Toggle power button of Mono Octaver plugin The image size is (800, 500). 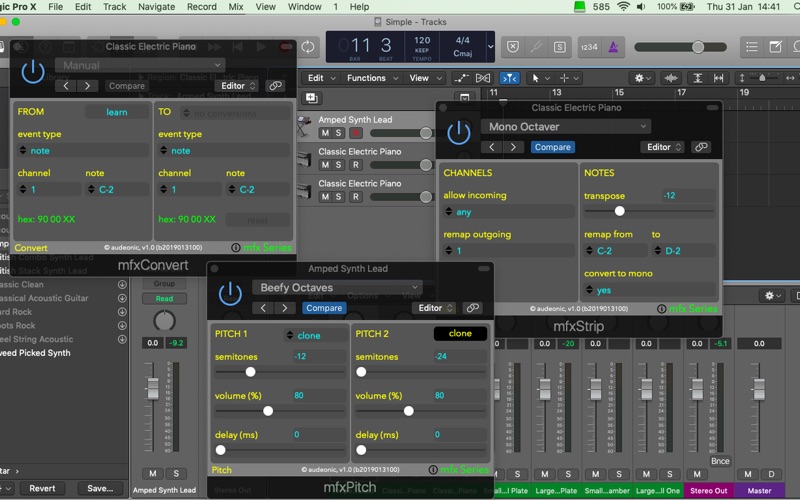[x=459, y=133]
